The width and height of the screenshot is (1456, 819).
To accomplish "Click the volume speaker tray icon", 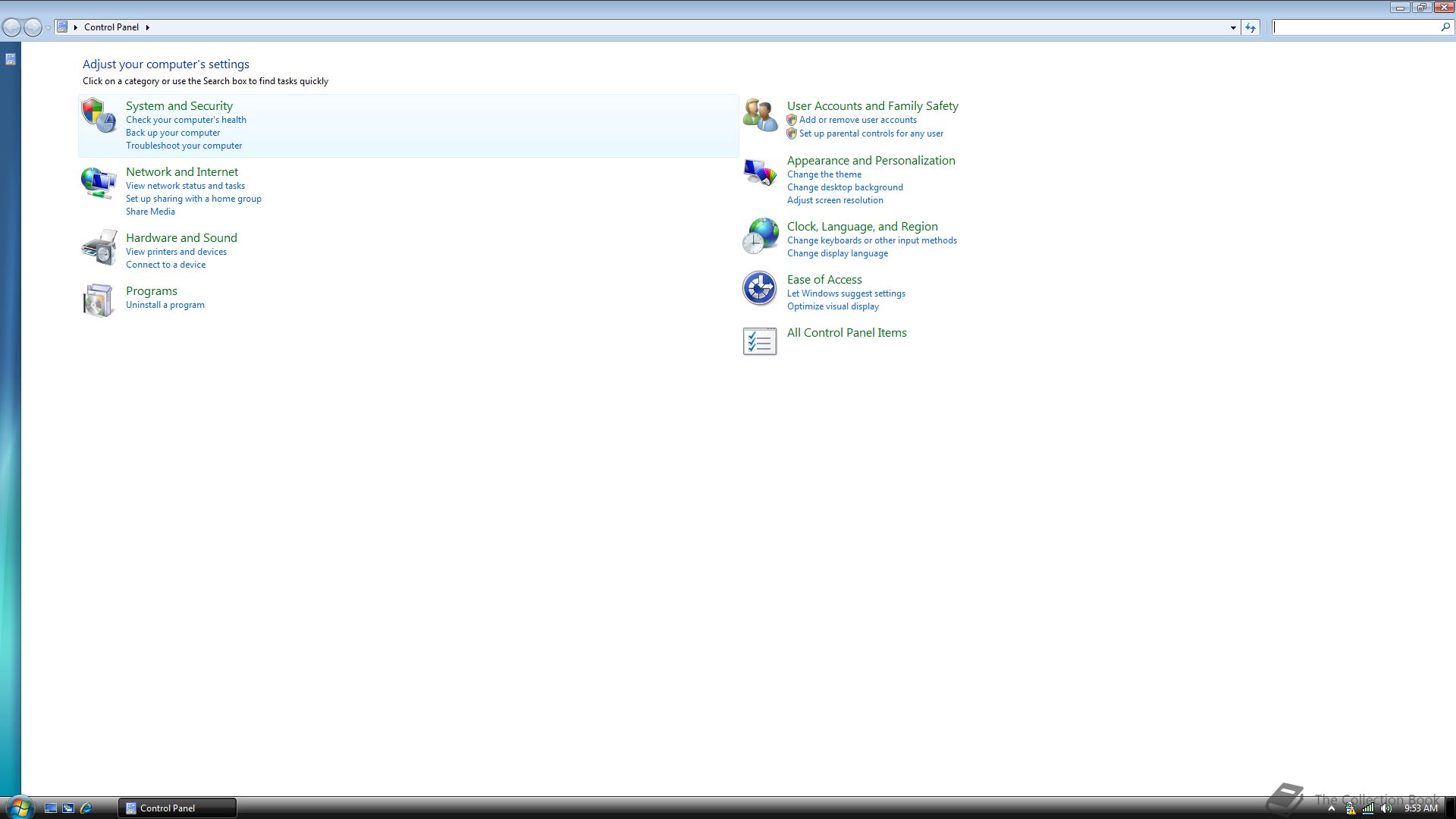I will [x=1386, y=808].
